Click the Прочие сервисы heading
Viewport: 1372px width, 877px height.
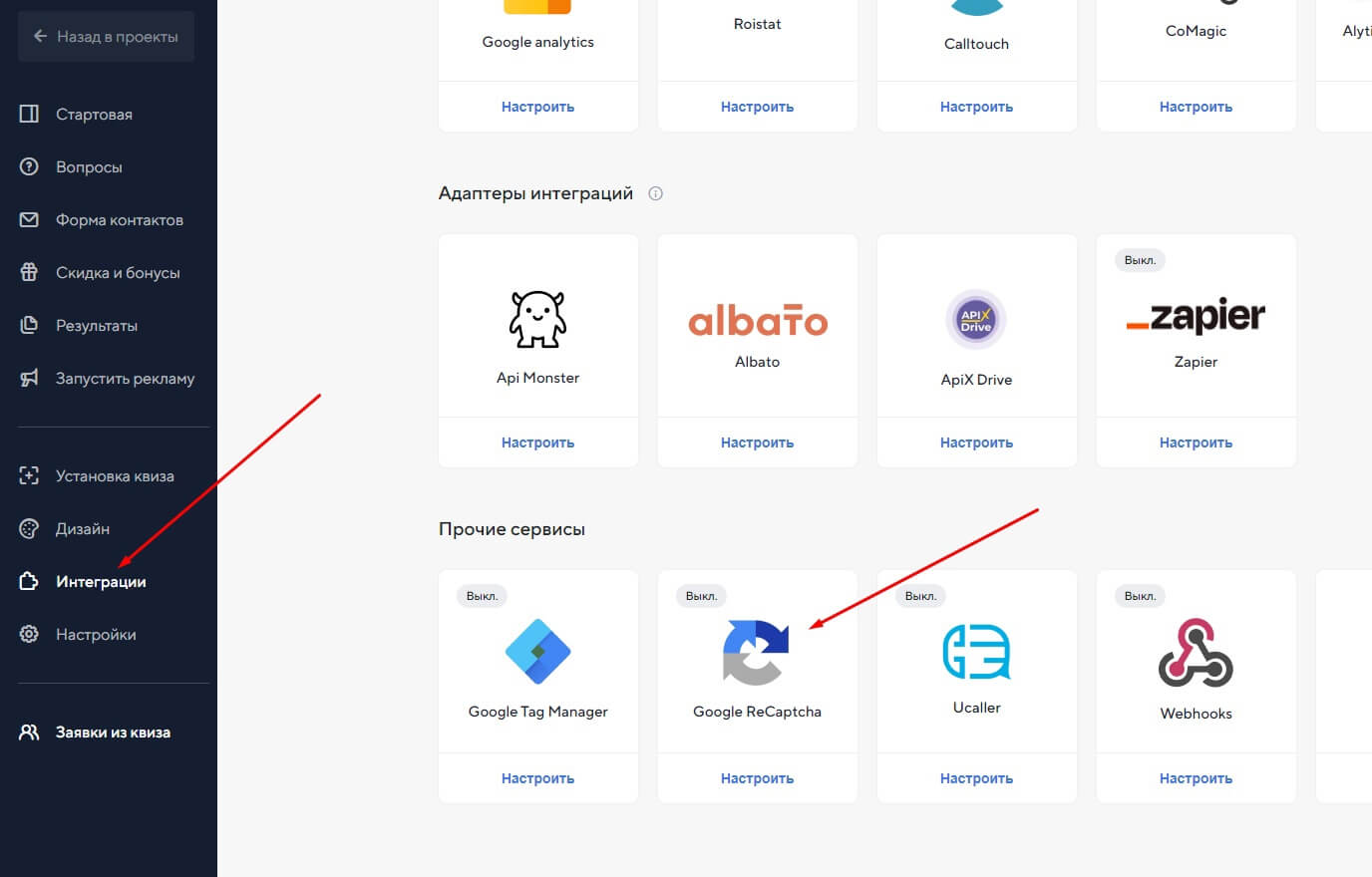pos(512,529)
